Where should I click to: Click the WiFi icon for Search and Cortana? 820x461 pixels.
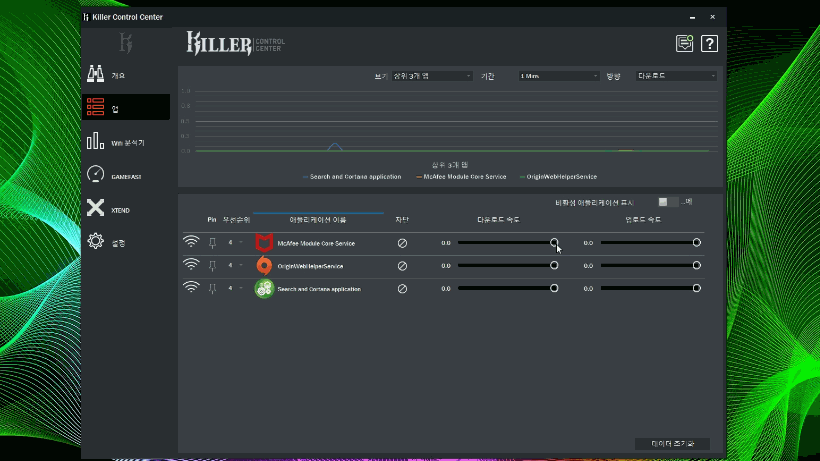coord(191,287)
